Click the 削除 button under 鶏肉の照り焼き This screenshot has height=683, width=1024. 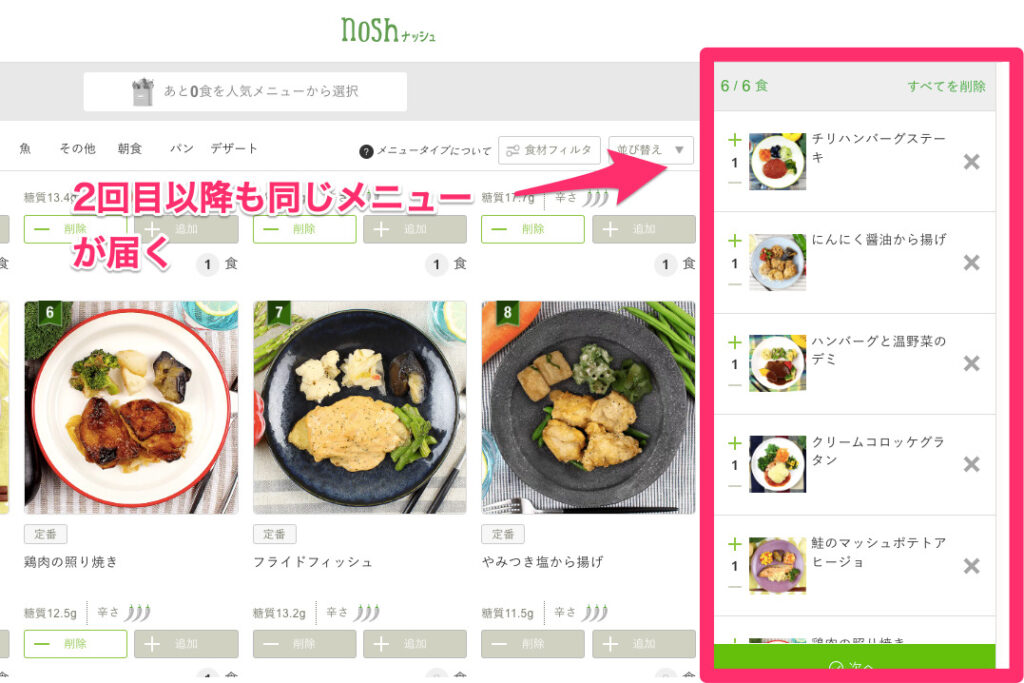tap(76, 644)
